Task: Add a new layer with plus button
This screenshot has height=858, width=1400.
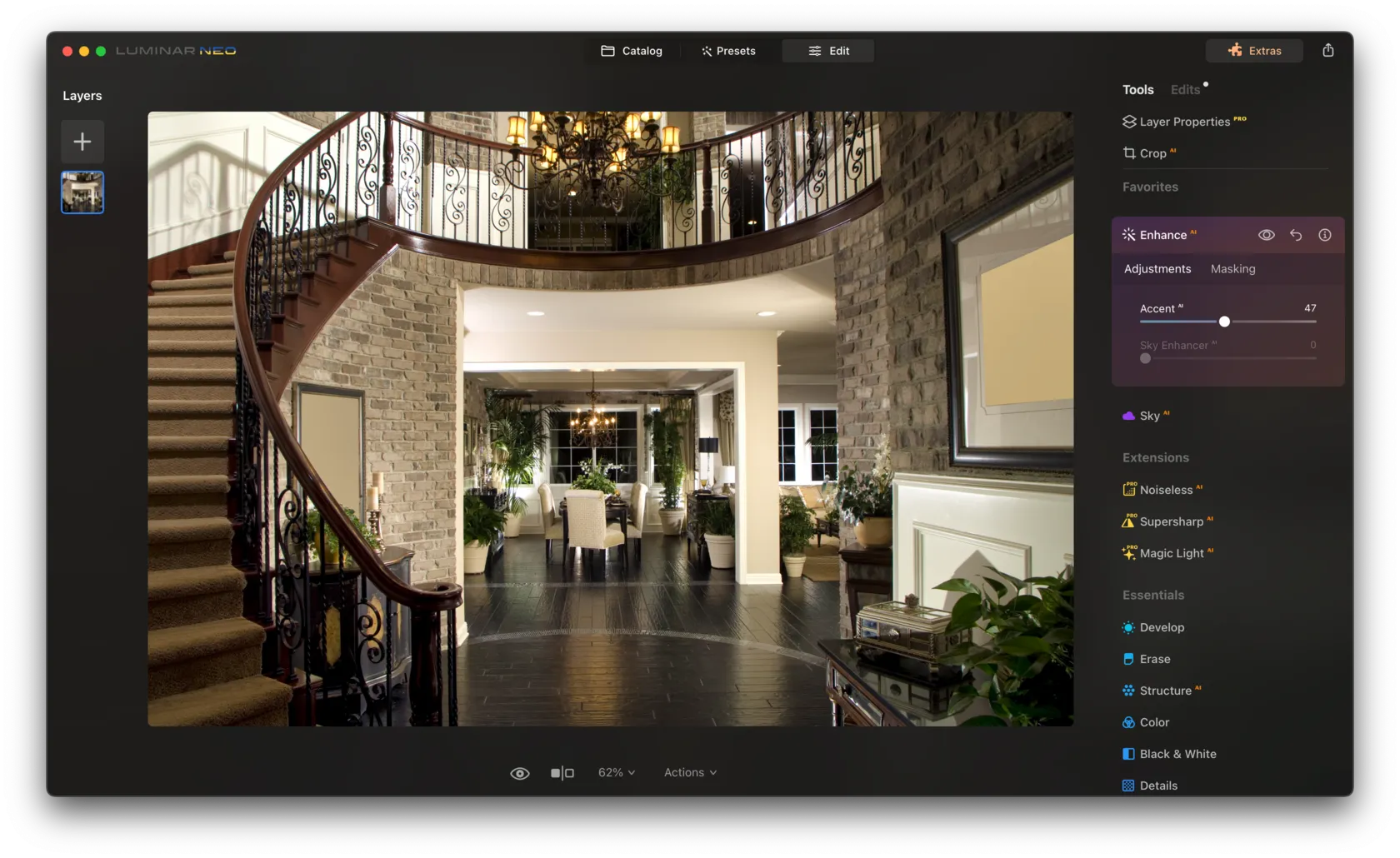Action: click(82, 142)
